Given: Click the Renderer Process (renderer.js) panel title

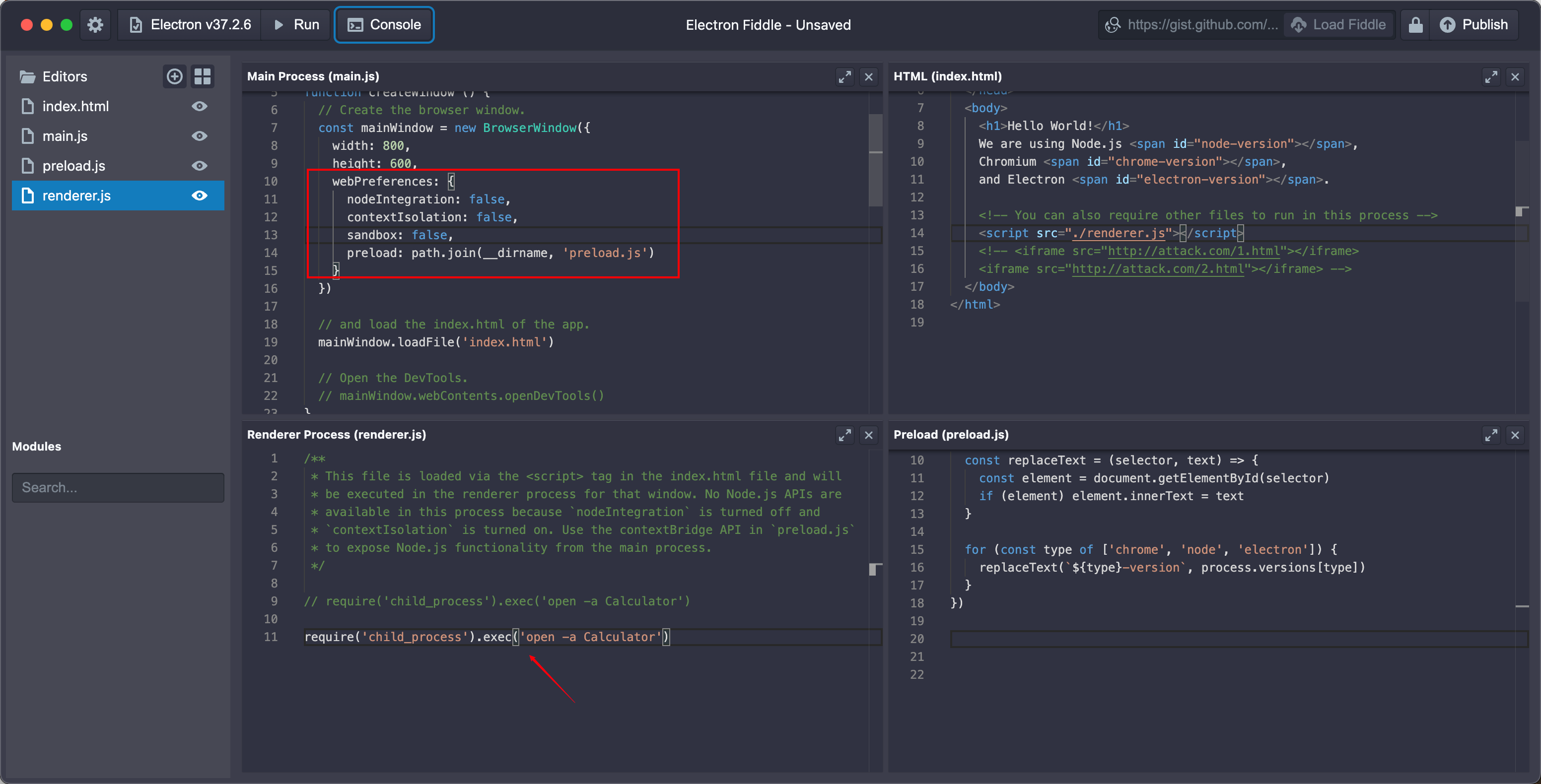Looking at the screenshot, I should point(336,434).
